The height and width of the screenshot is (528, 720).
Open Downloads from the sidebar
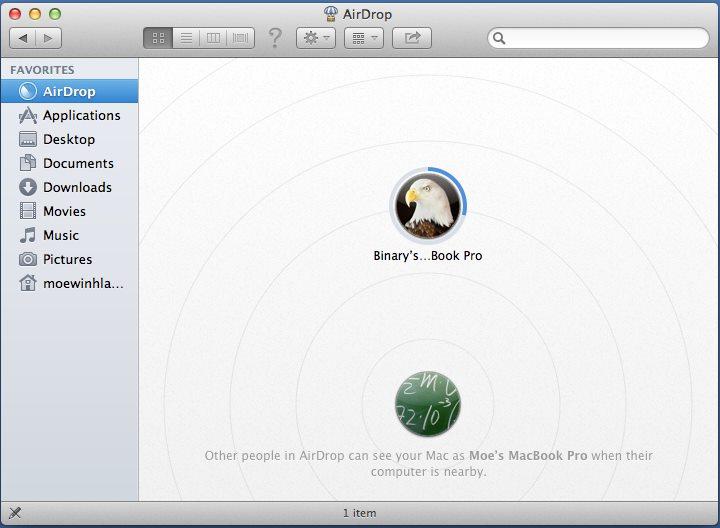click(69, 187)
